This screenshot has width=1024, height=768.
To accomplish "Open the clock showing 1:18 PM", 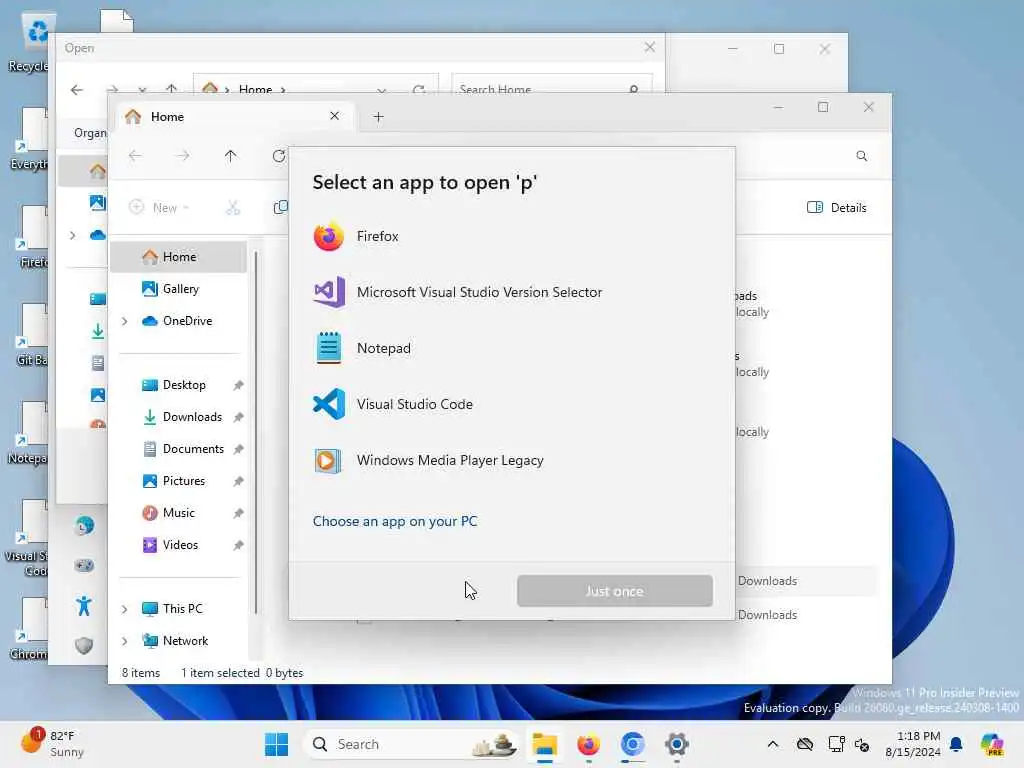I will 912,744.
